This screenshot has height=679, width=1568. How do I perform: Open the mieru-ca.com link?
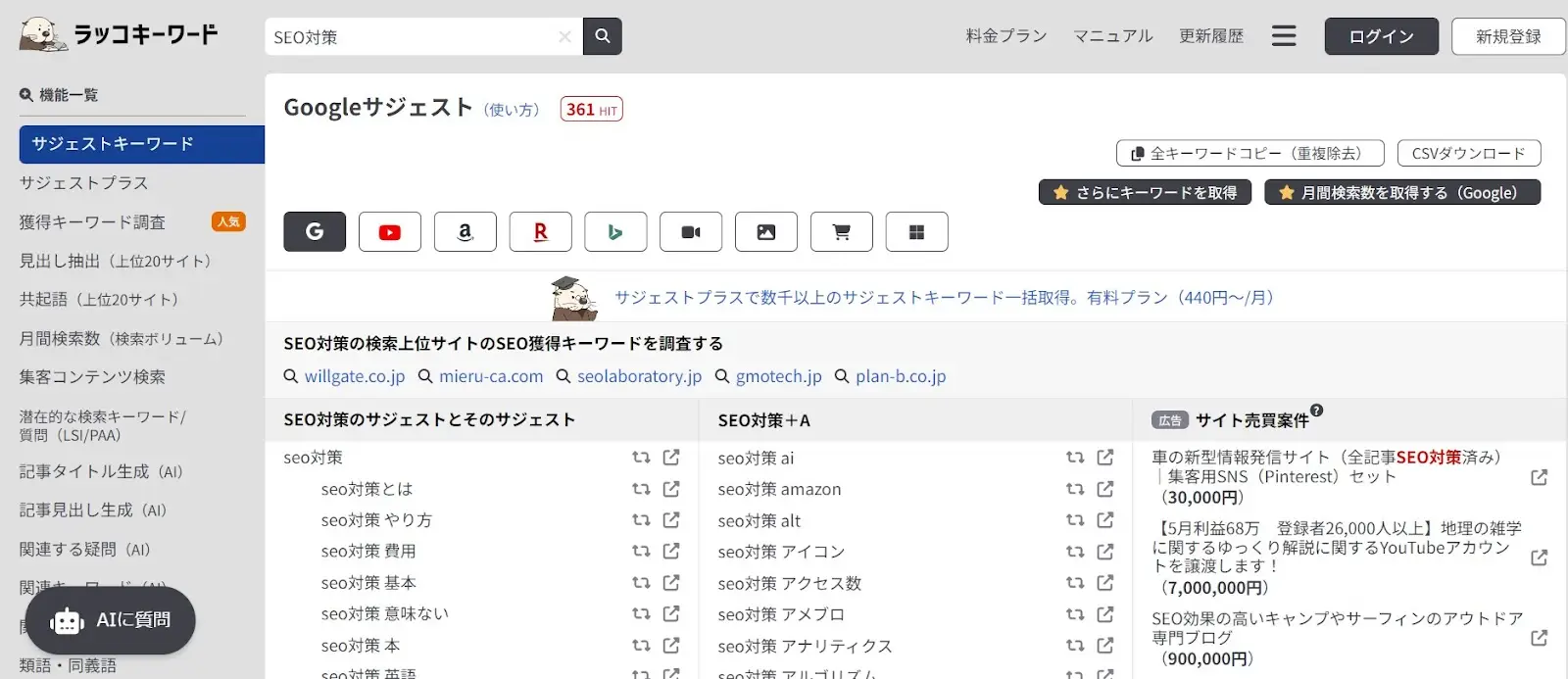click(x=491, y=376)
